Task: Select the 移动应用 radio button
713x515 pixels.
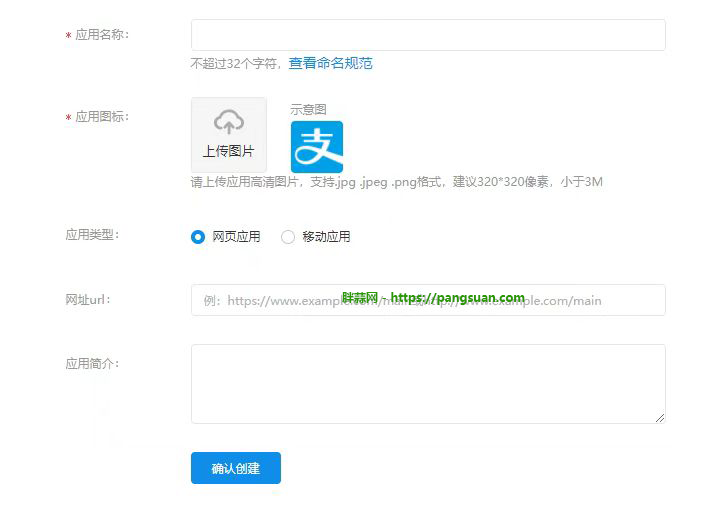Action: (288, 237)
